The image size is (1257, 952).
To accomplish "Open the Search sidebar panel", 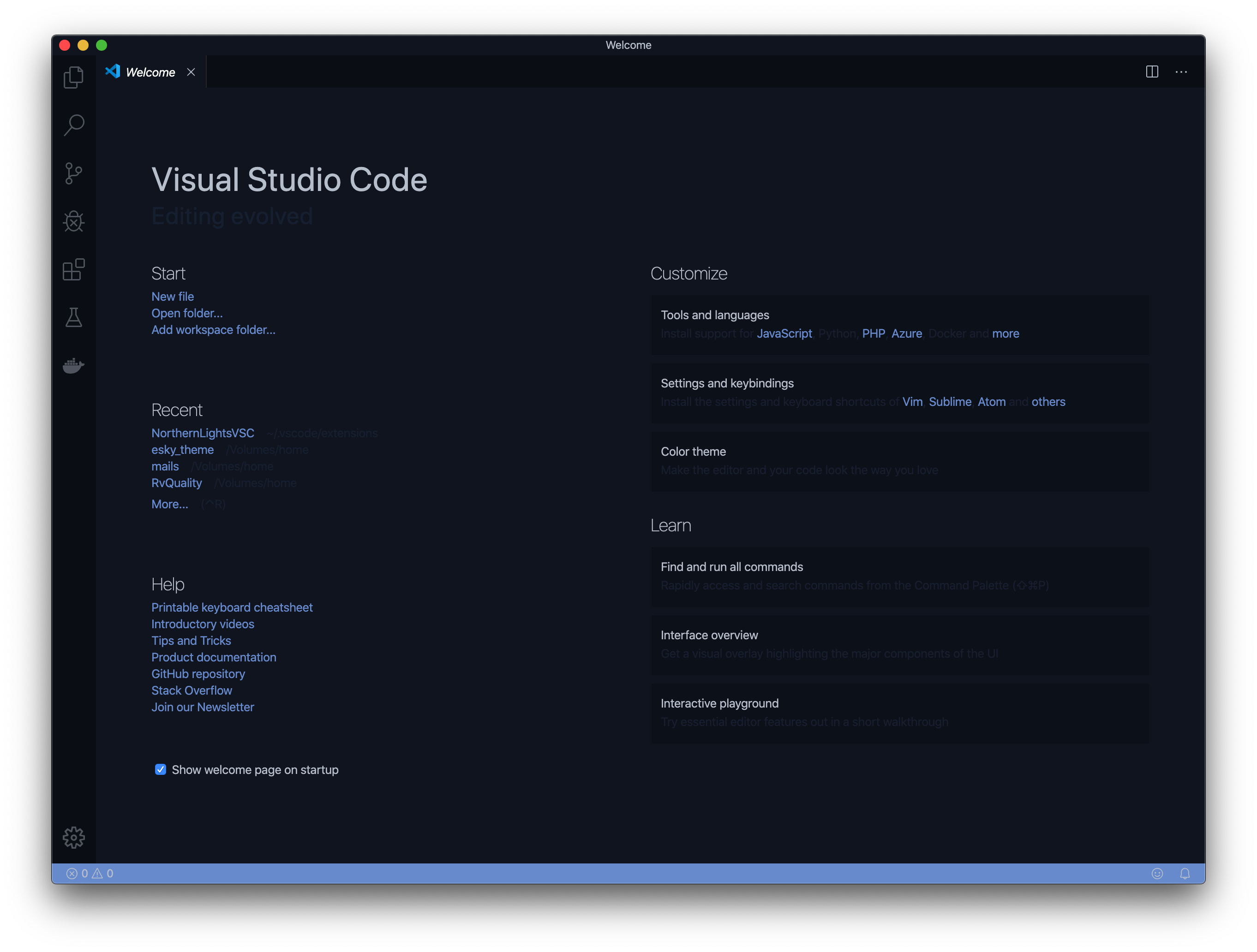I will coord(75,125).
